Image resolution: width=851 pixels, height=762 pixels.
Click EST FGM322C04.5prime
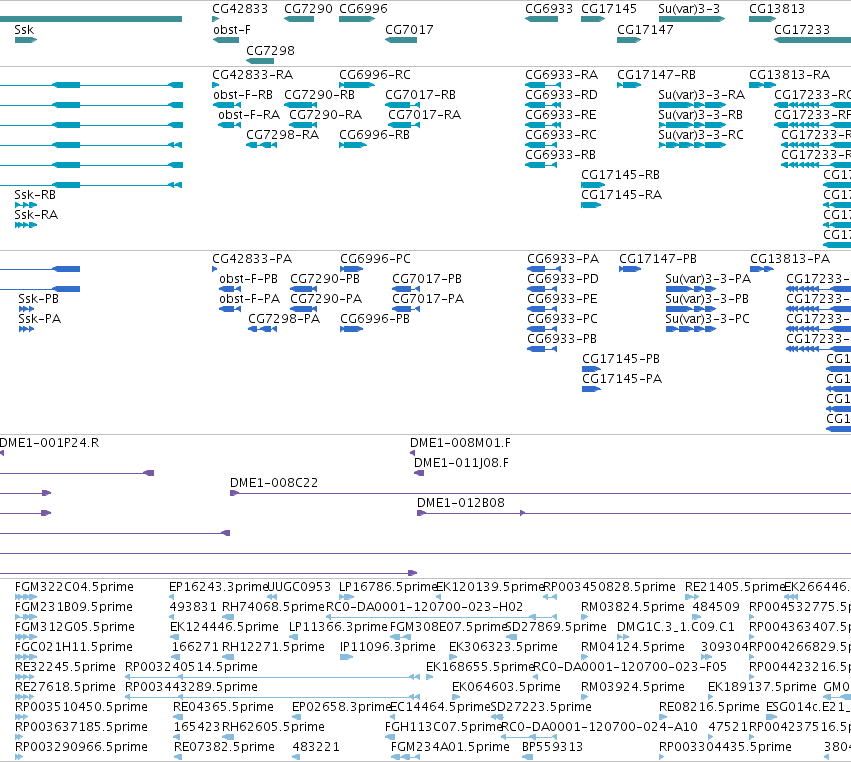[x=26, y=597]
